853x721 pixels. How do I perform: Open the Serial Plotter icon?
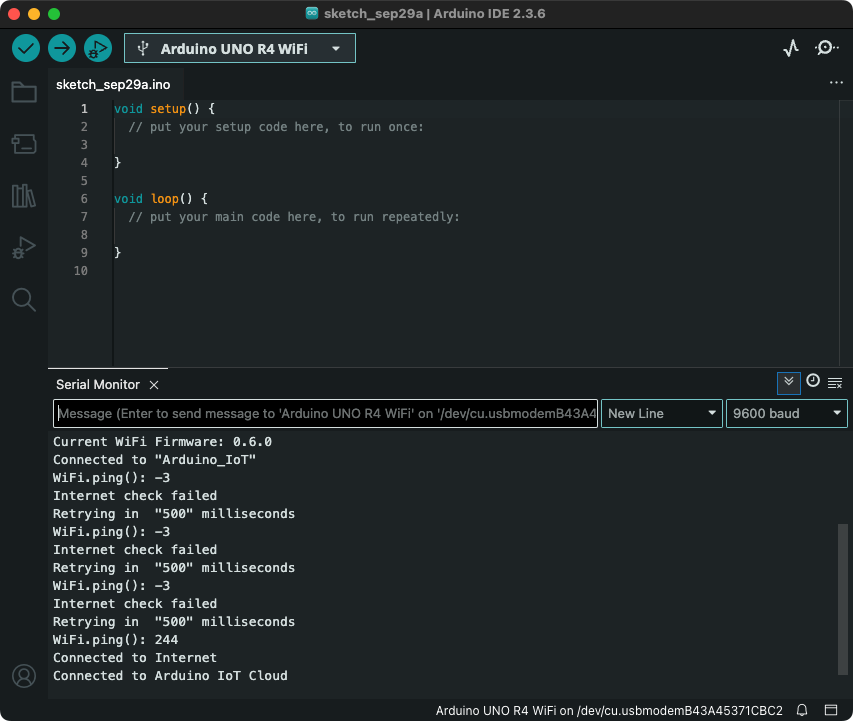(x=791, y=48)
